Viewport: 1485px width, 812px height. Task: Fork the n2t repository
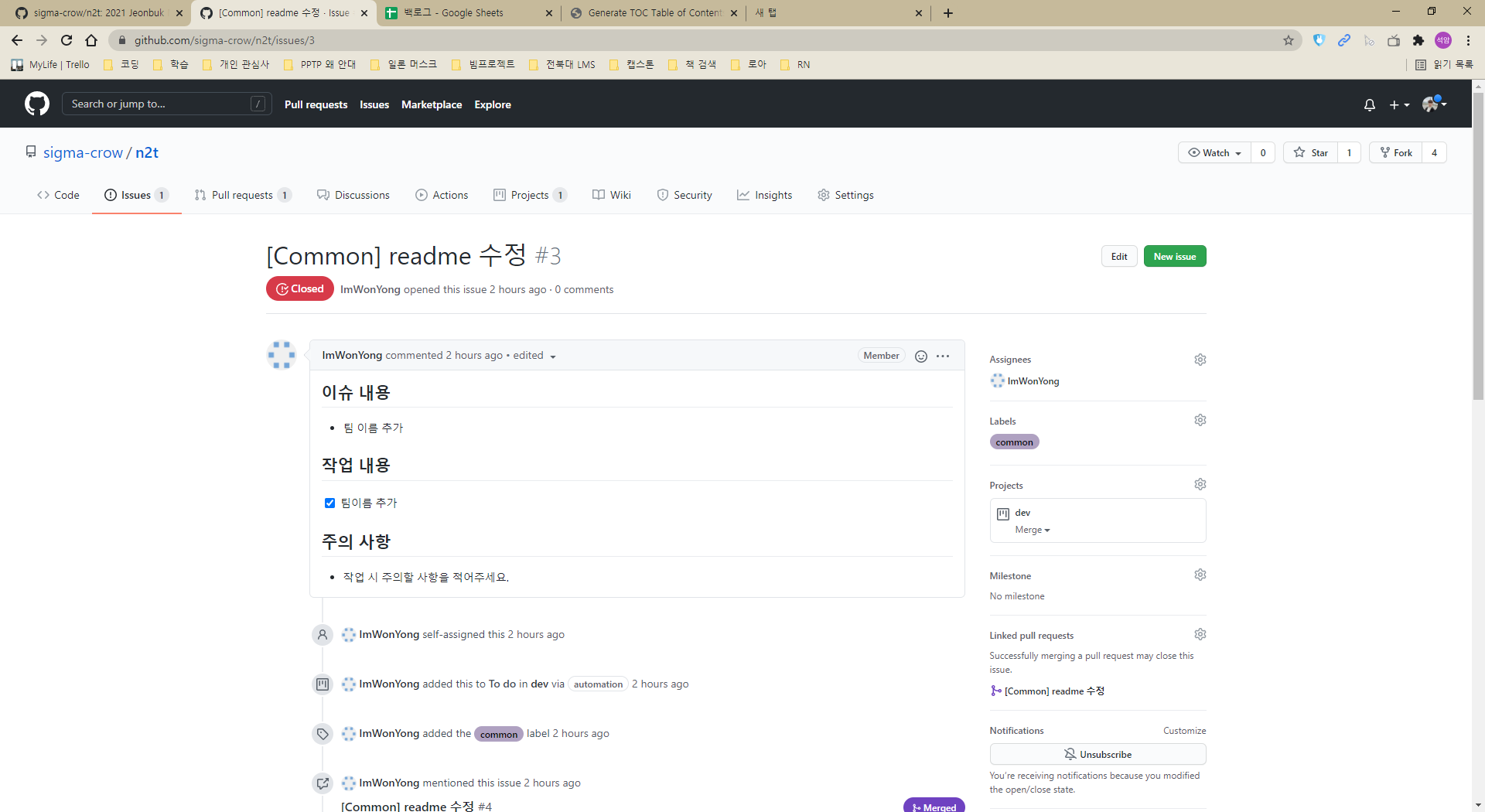point(1396,153)
